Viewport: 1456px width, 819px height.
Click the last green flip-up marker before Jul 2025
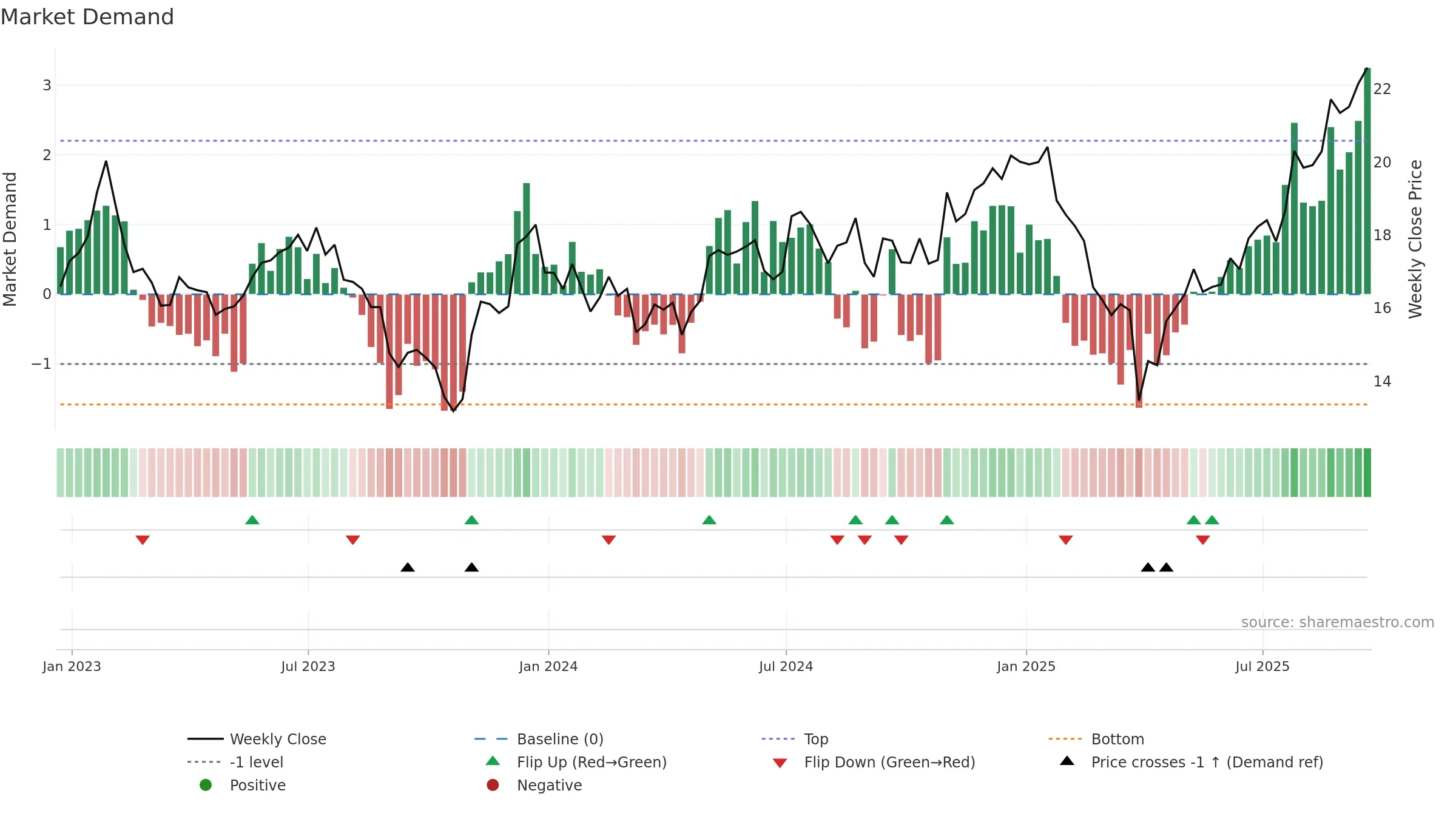1212,520
